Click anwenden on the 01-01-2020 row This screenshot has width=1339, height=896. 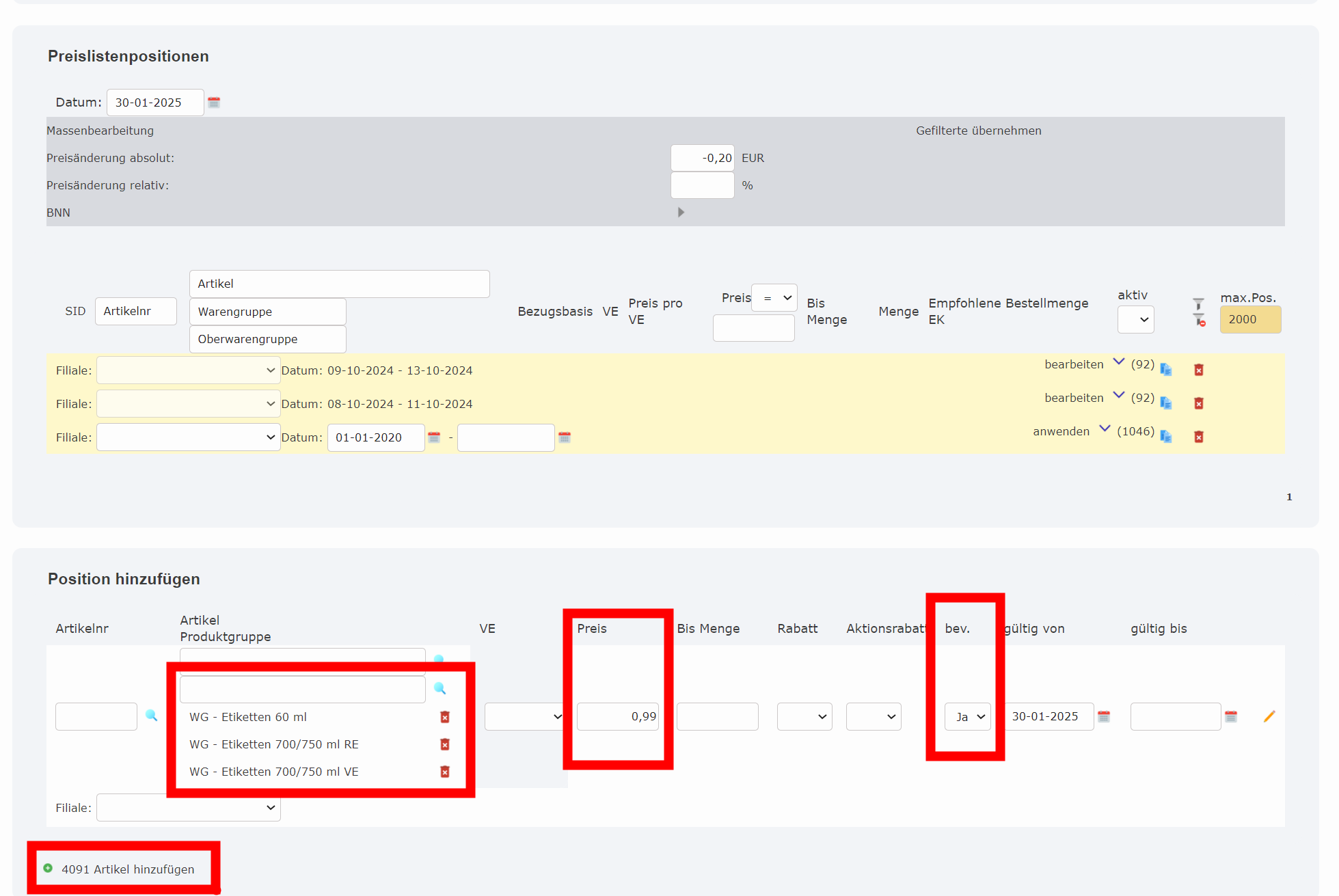pos(1061,431)
